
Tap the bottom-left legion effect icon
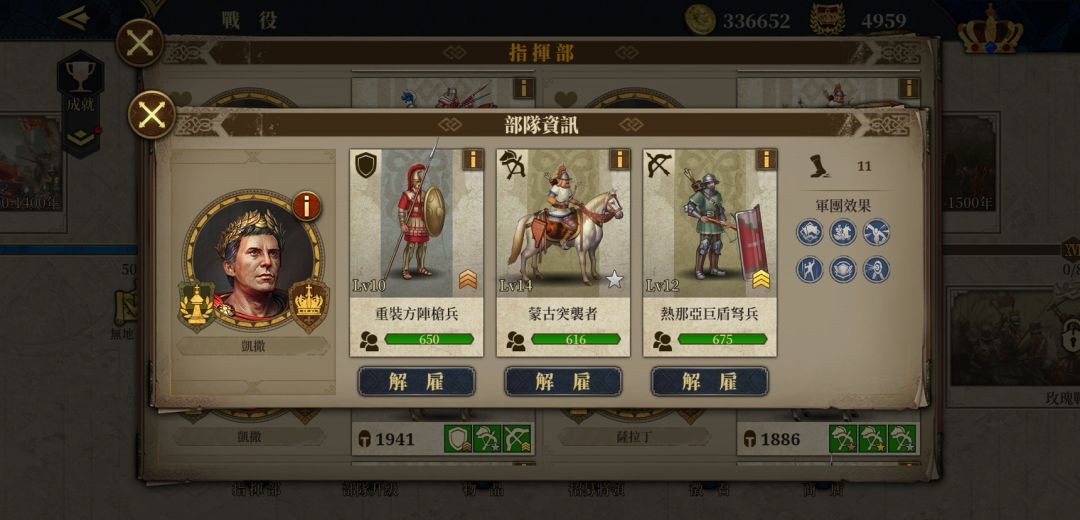(x=810, y=269)
